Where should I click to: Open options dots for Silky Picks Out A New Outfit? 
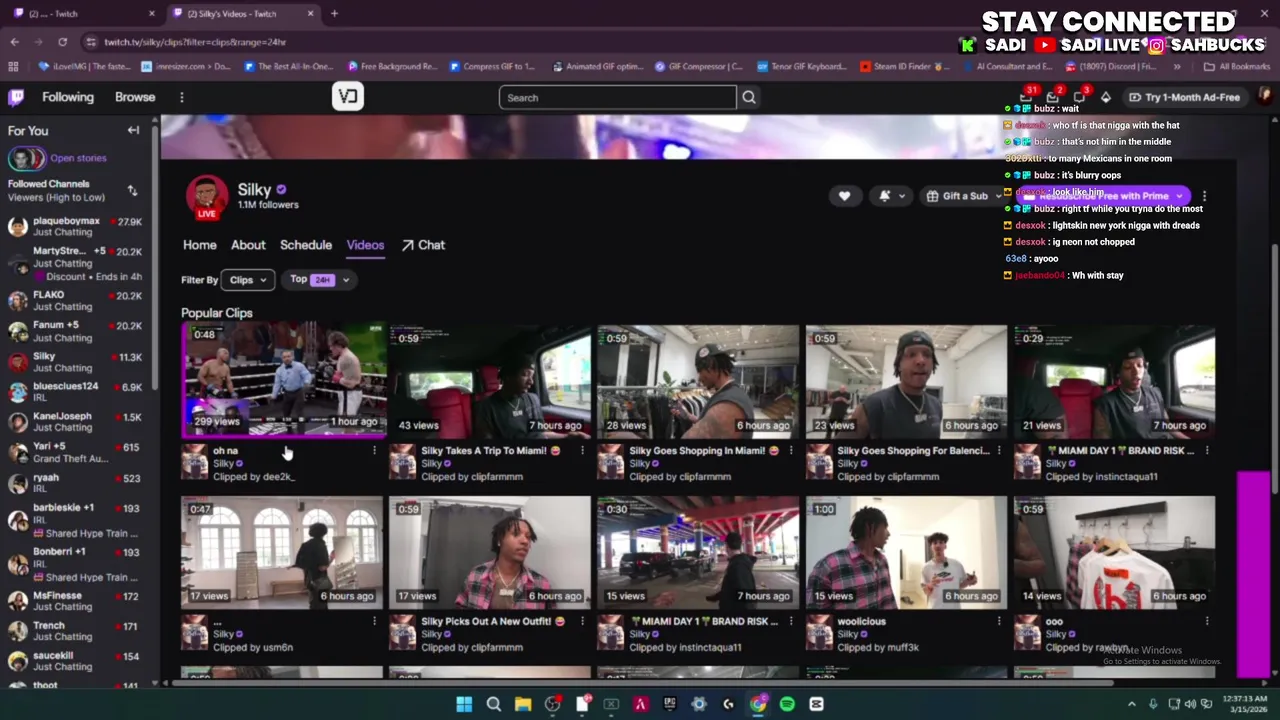coord(583,621)
